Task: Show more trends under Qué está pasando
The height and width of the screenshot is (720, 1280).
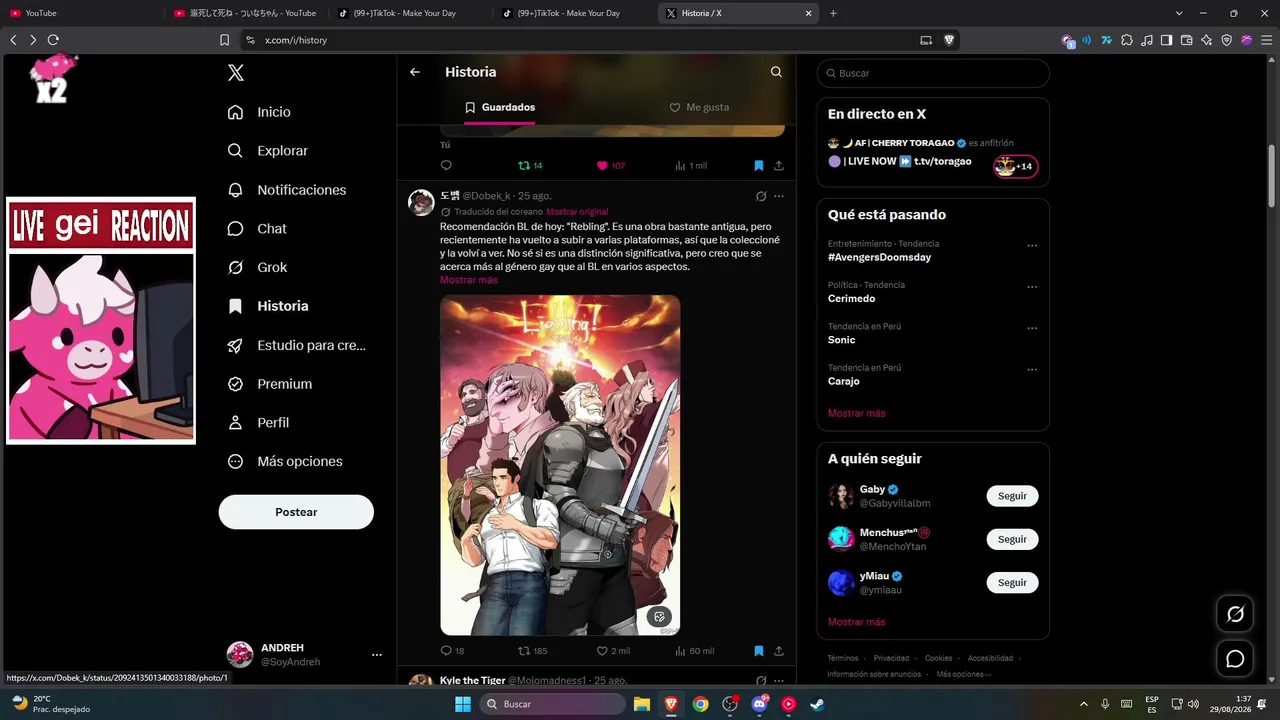Action: (x=857, y=413)
